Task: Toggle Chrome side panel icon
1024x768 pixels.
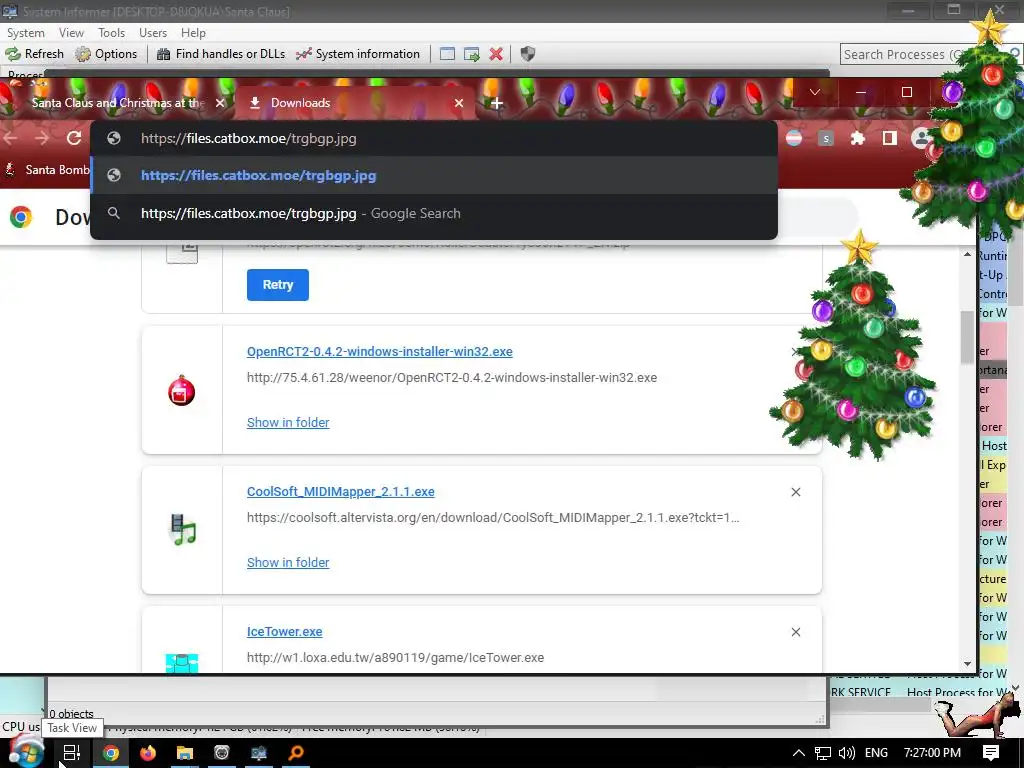Action: [x=889, y=138]
